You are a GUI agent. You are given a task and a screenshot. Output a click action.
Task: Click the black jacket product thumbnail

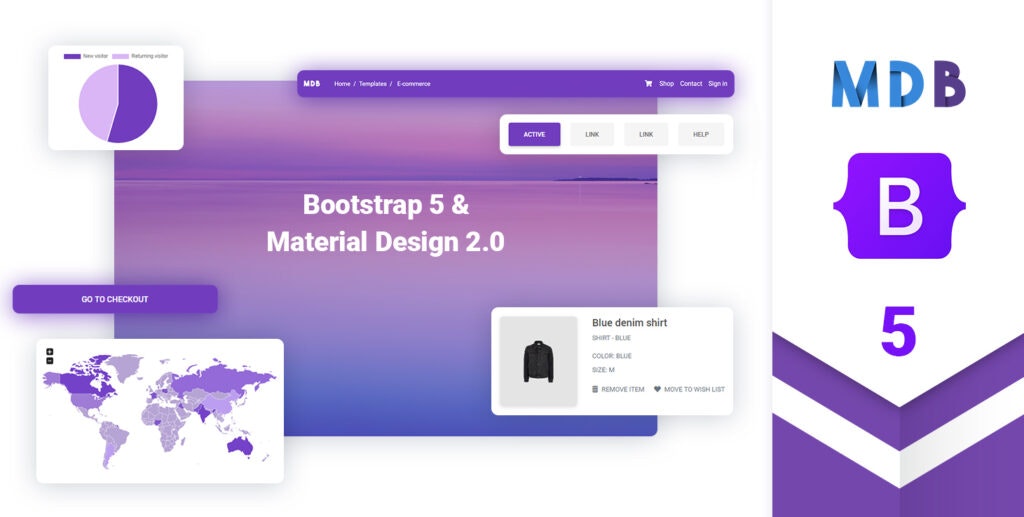coord(538,361)
